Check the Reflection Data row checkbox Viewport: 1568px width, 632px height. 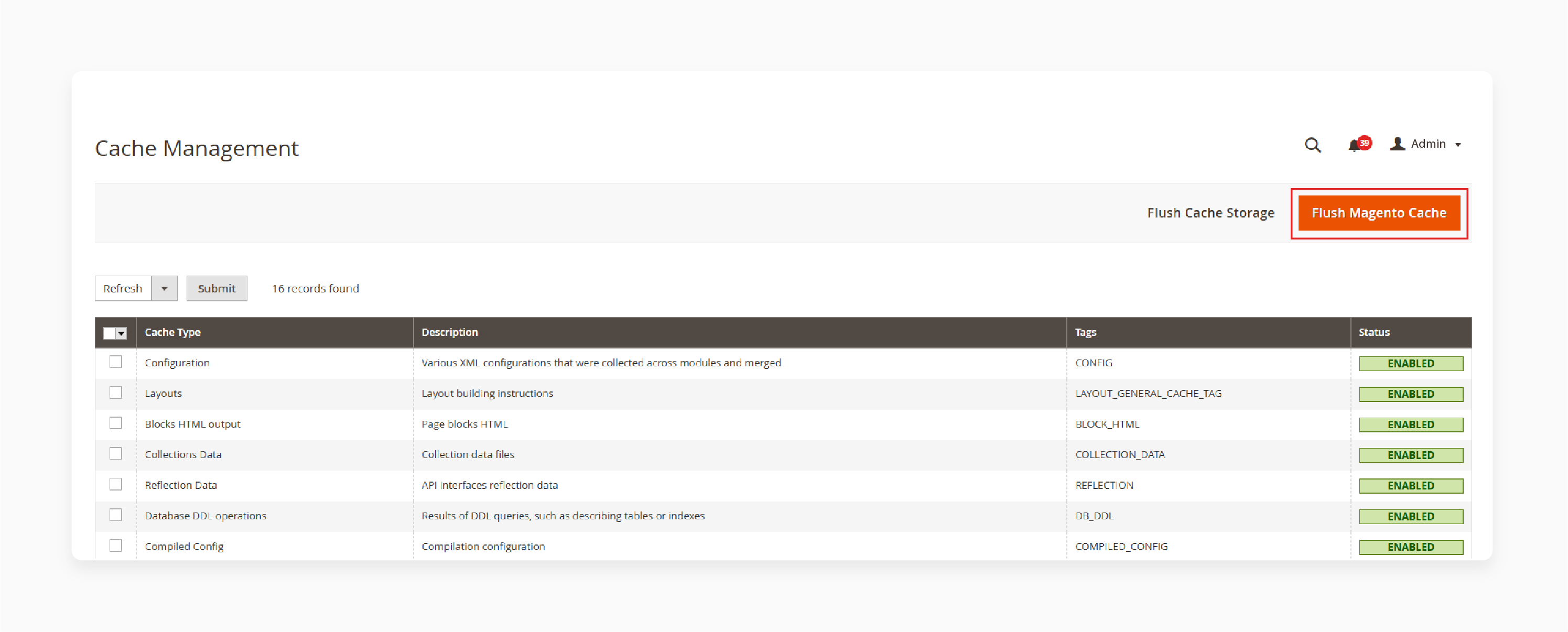[116, 484]
